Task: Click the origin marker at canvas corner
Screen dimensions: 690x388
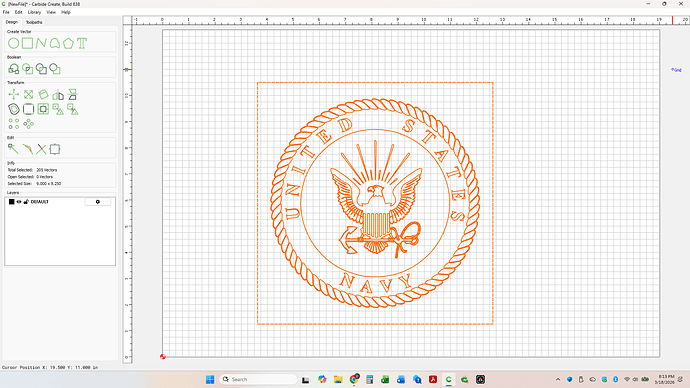Action: 163,357
